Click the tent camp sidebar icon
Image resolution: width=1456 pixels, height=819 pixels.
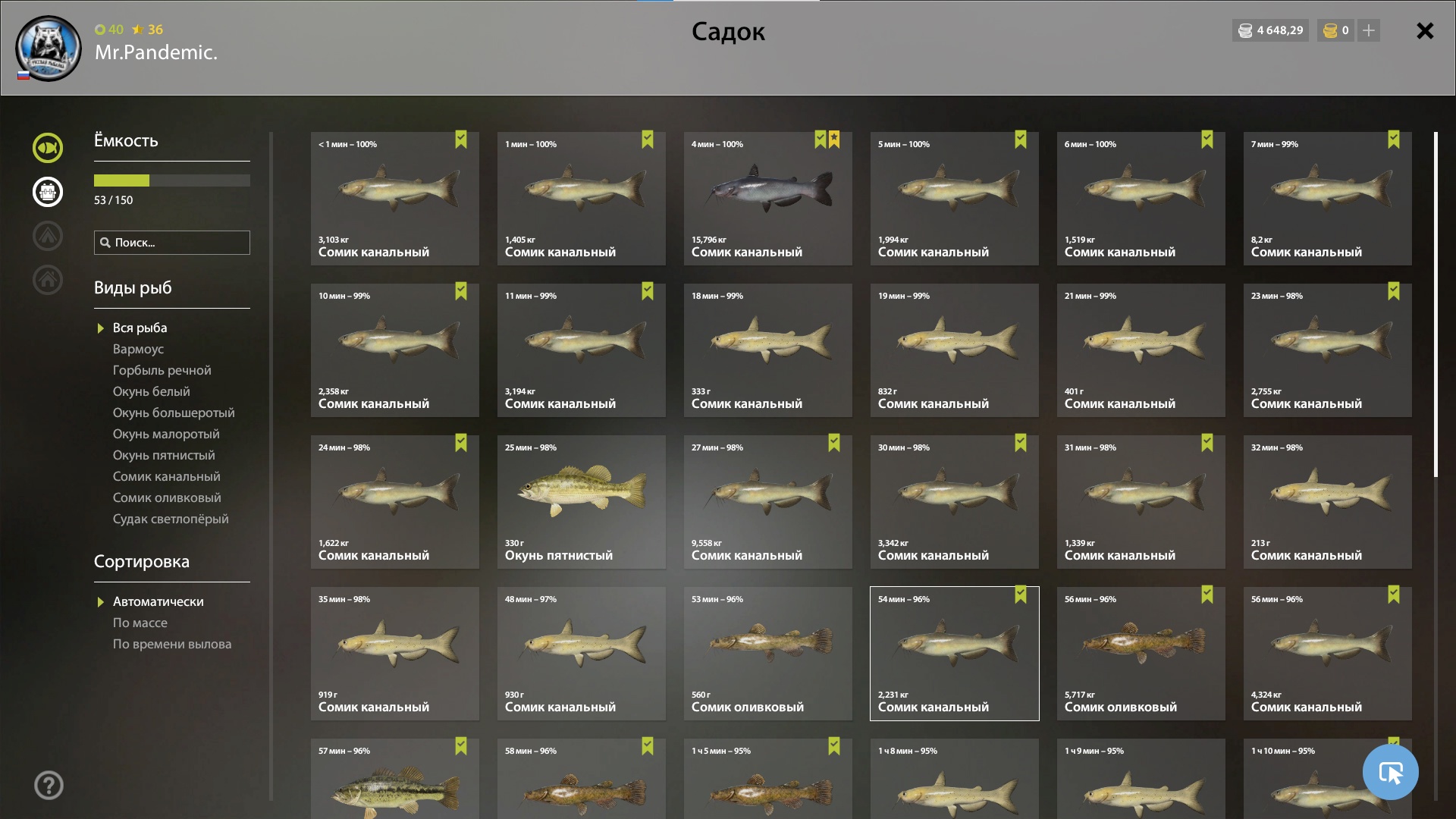[48, 236]
